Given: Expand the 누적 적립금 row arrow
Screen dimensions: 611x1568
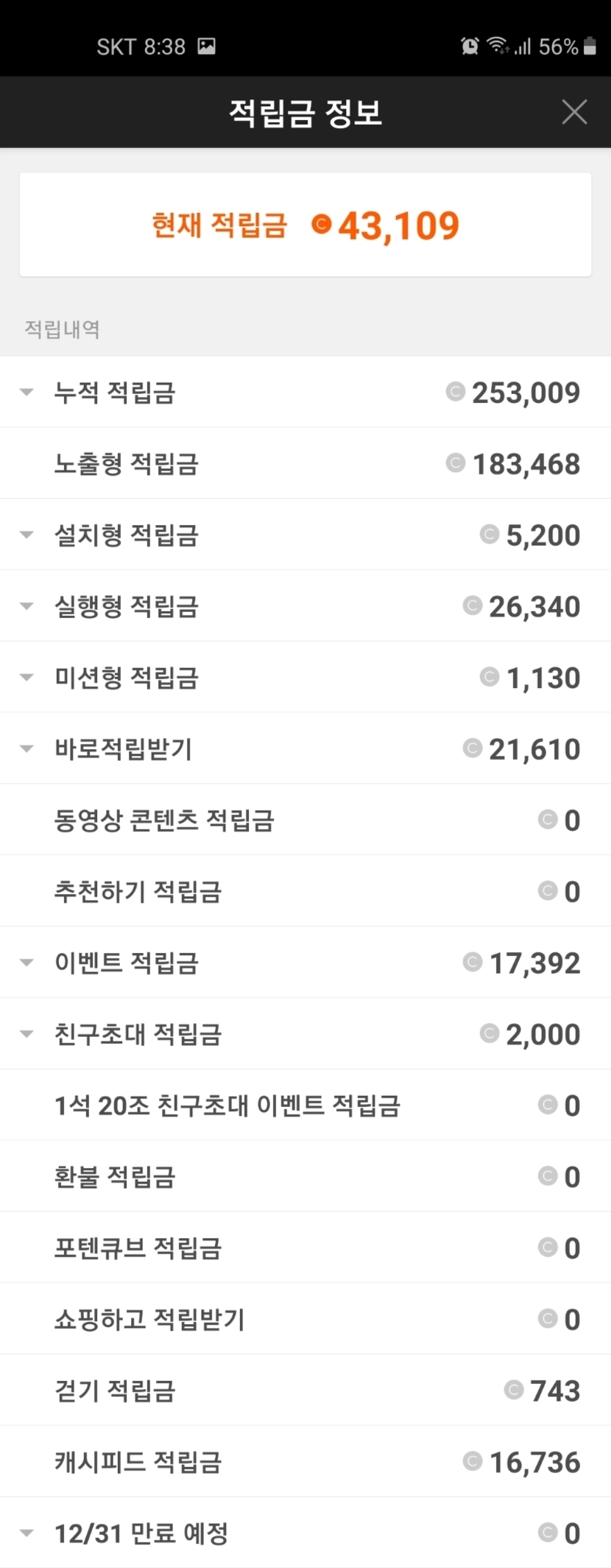Looking at the screenshot, I should (27, 392).
